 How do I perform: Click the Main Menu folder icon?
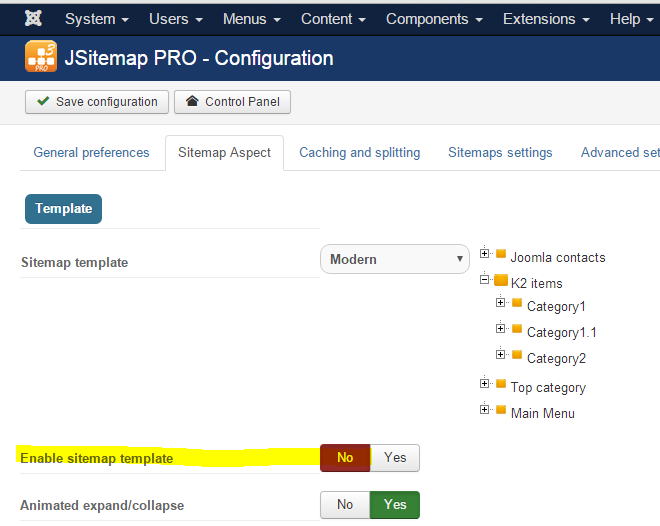coord(501,409)
